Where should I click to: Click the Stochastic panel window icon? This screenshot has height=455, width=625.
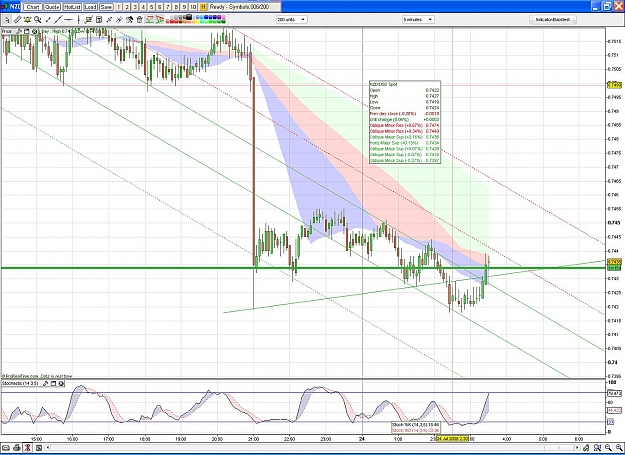pyautogui.click(x=53, y=384)
